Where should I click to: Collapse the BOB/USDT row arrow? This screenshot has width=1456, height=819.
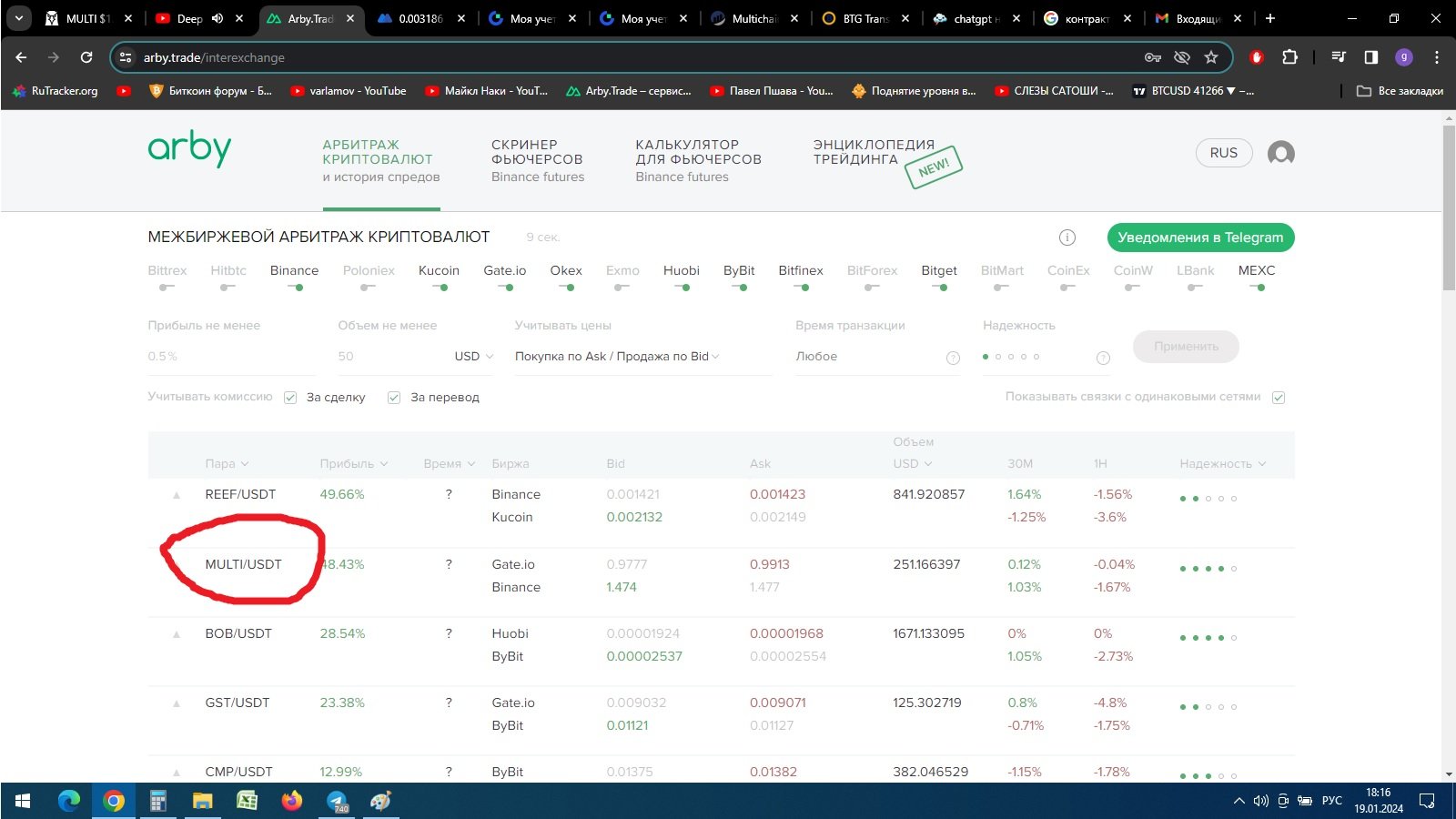coord(177,634)
